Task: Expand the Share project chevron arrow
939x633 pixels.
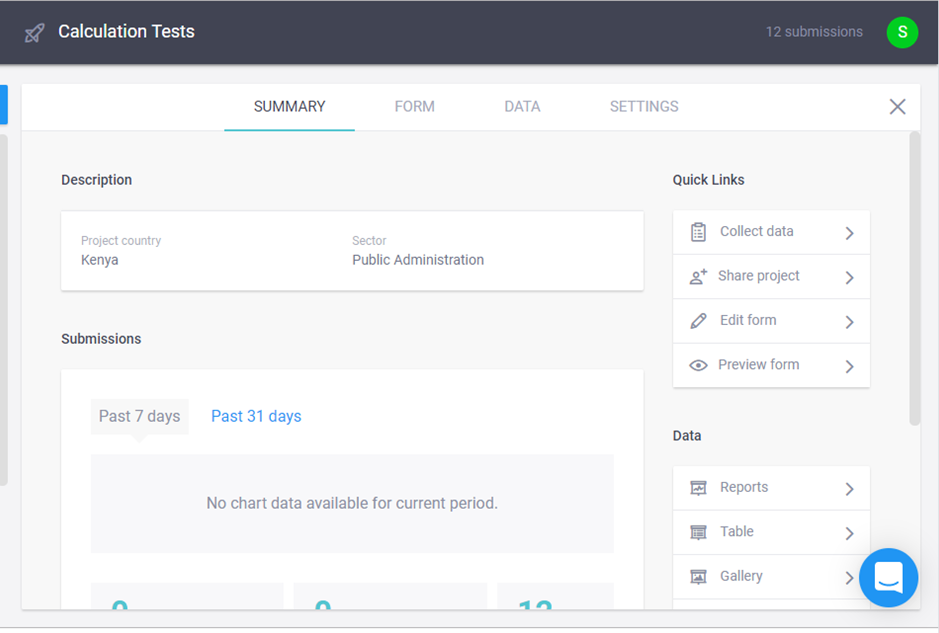Action: pos(849,278)
